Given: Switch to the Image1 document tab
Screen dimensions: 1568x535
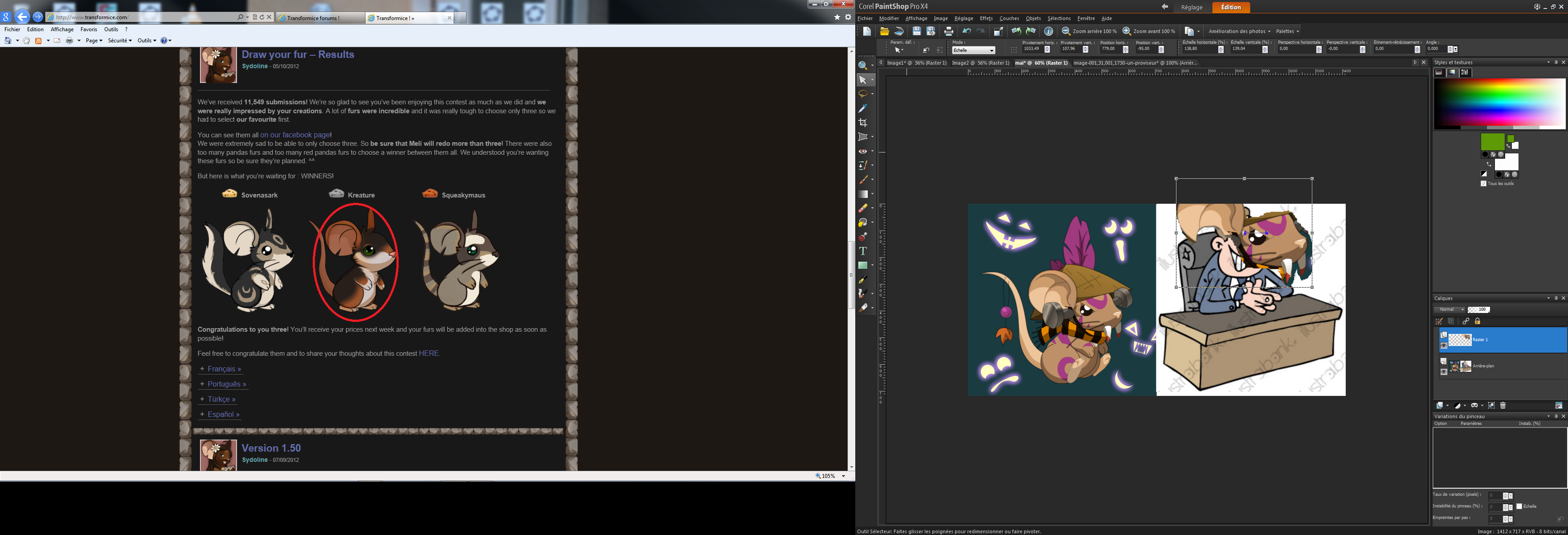Looking at the screenshot, I should 916,63.
